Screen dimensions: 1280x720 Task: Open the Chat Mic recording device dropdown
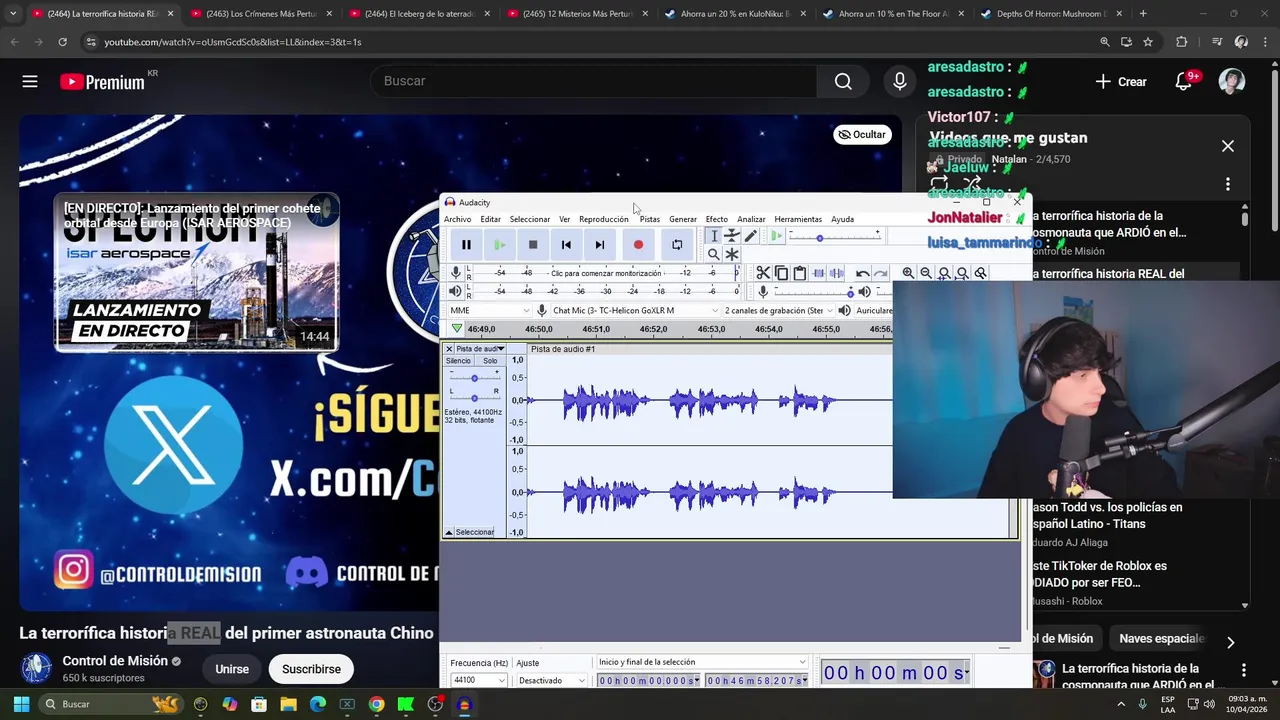point(636,310)
